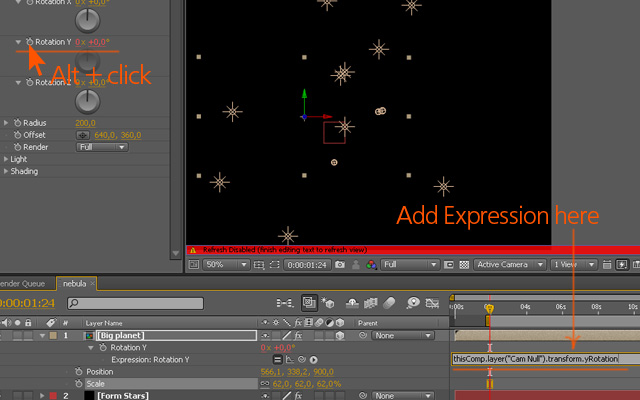Toggle the timeline Position stopwatch
The image size is (640, 400).
click(78, 371)
